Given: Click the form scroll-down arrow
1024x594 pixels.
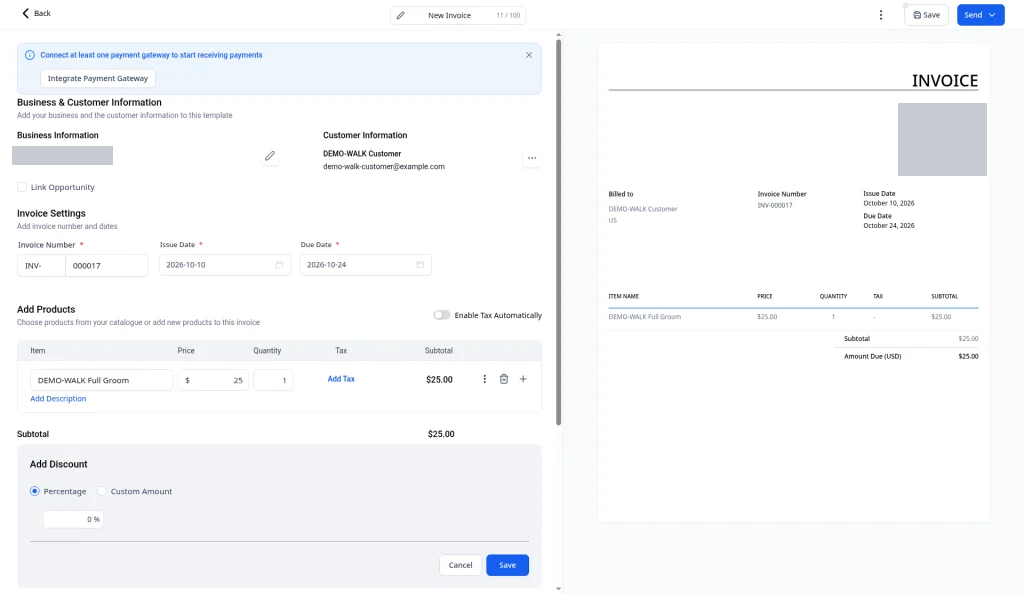Looking at the screenshot, I should coord(558,589).
